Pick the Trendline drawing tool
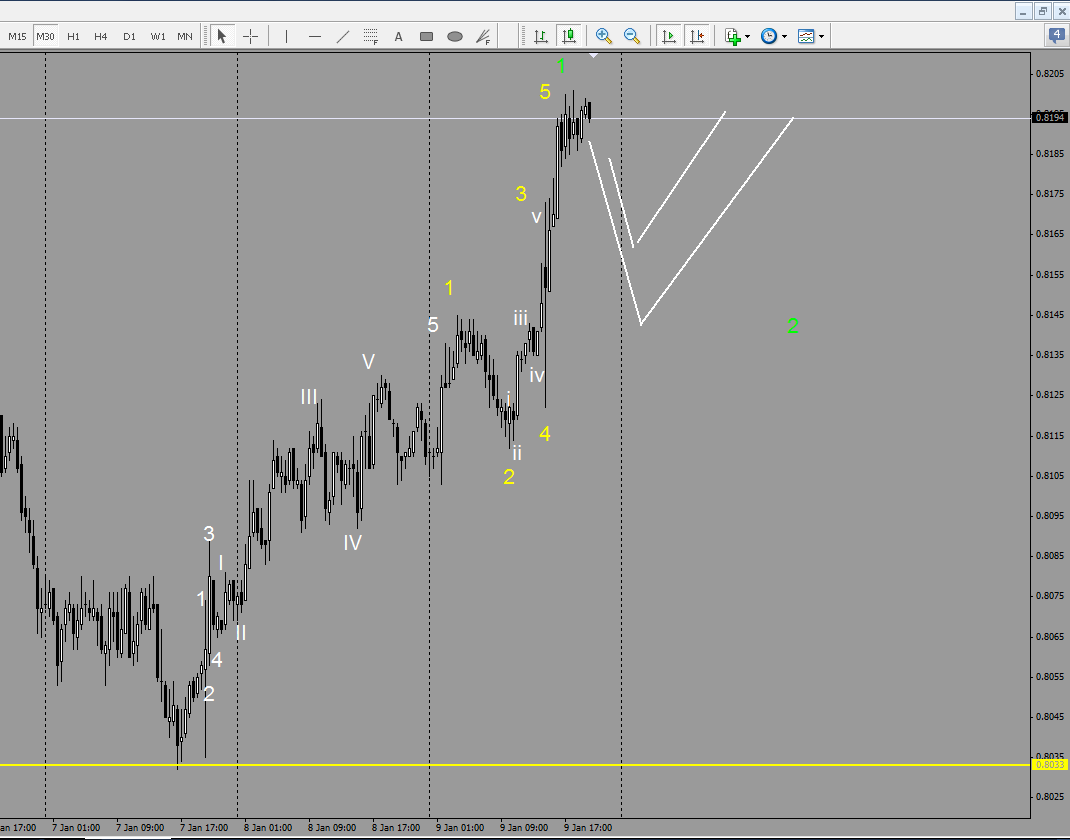Viewport: 1070px width, 840px height. [x=342, y=36]
